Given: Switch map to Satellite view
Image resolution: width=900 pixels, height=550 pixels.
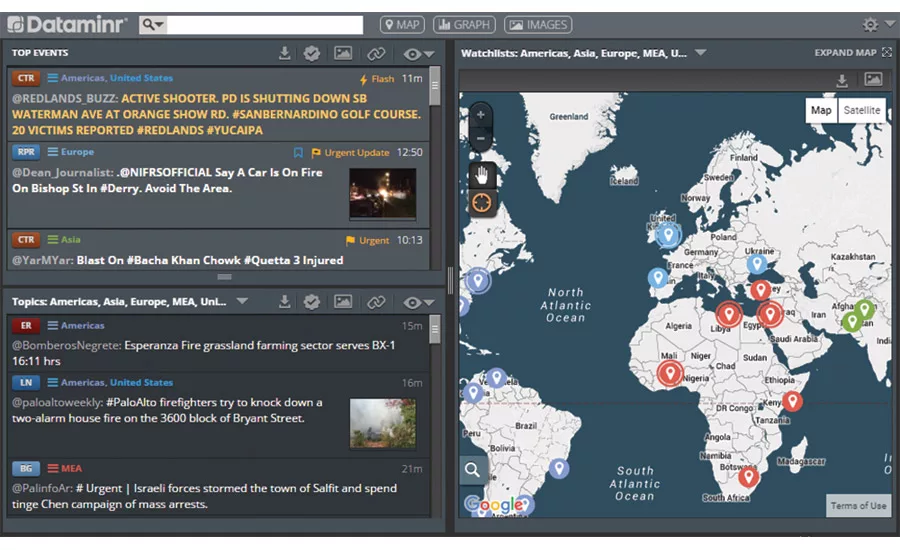Looking at the screenshot, I should pos(861,110).
